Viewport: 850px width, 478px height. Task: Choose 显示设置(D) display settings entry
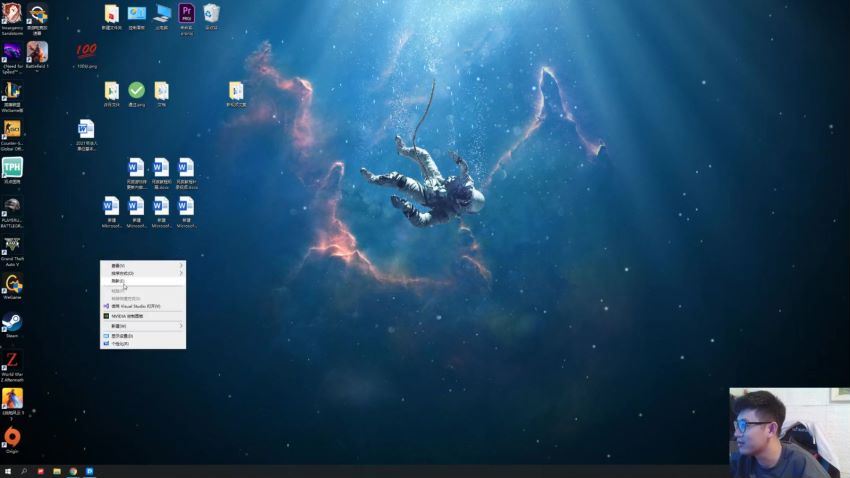point(143,336)
